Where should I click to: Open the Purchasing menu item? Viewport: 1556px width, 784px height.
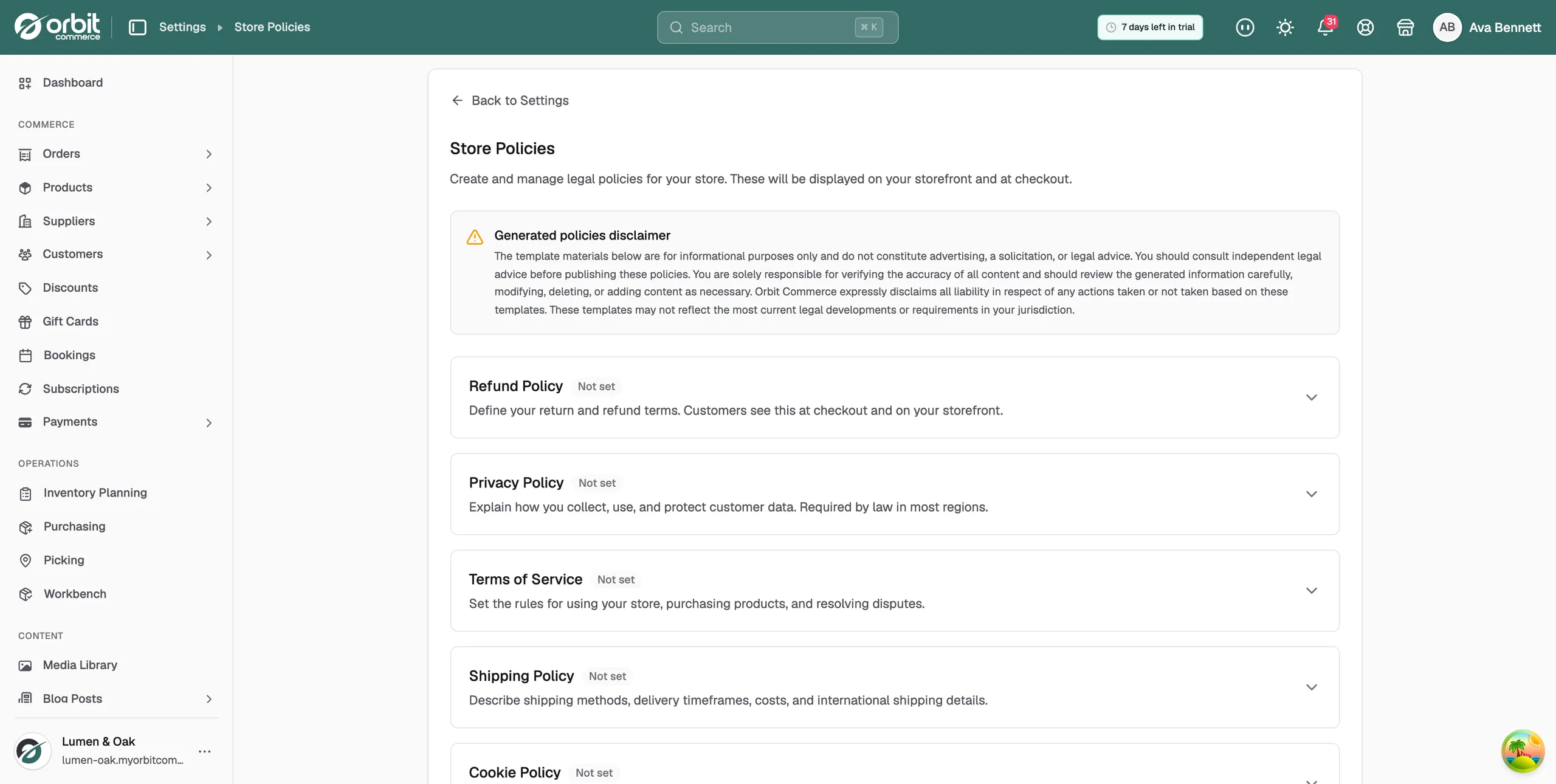pyautogui.click(x=115, y=526)
